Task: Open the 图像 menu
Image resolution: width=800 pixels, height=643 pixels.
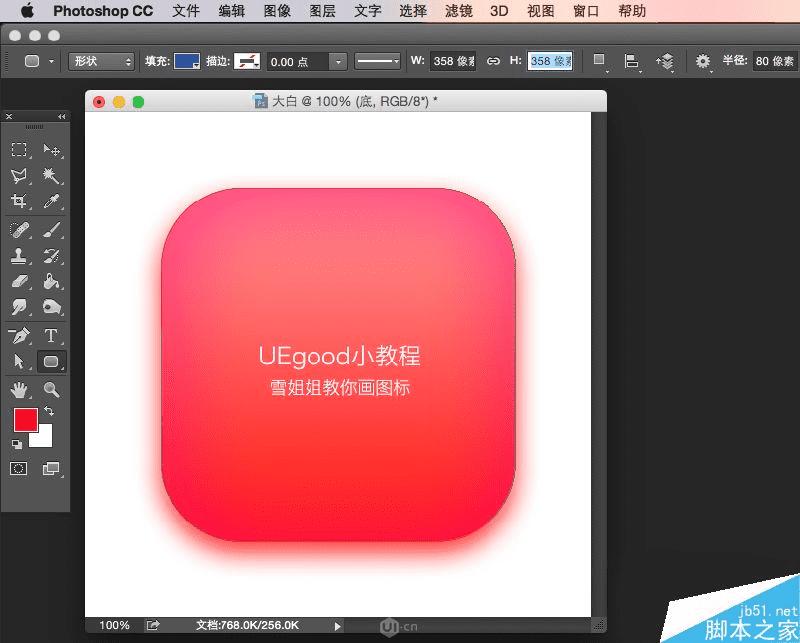Action: click(x=277, y=11)
